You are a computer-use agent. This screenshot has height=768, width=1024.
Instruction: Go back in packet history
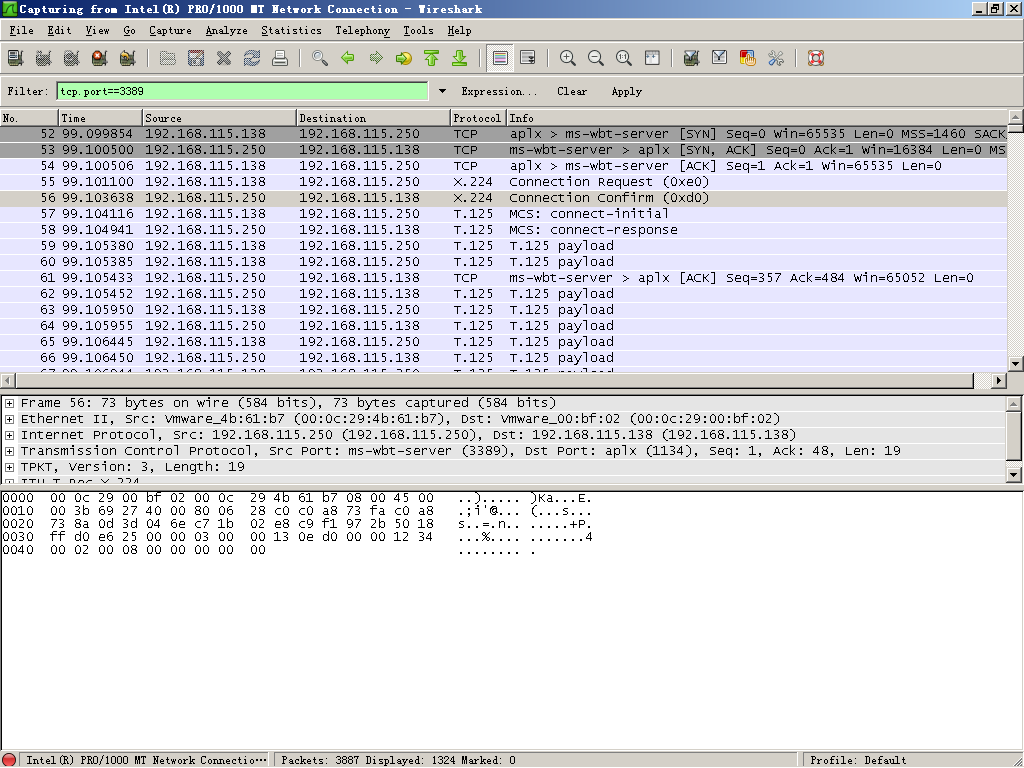(348, 58)
